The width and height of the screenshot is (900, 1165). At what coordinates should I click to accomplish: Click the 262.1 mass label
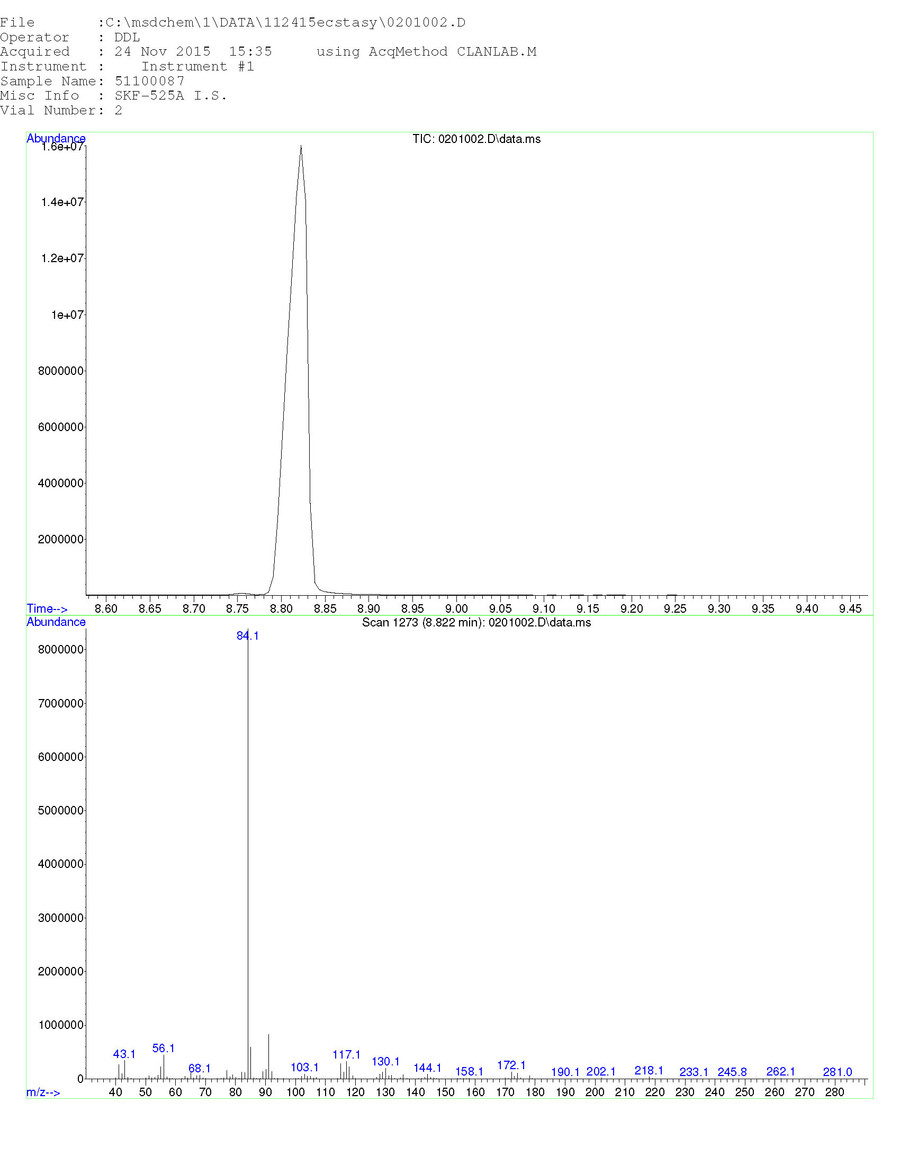tap(780, 1072)
